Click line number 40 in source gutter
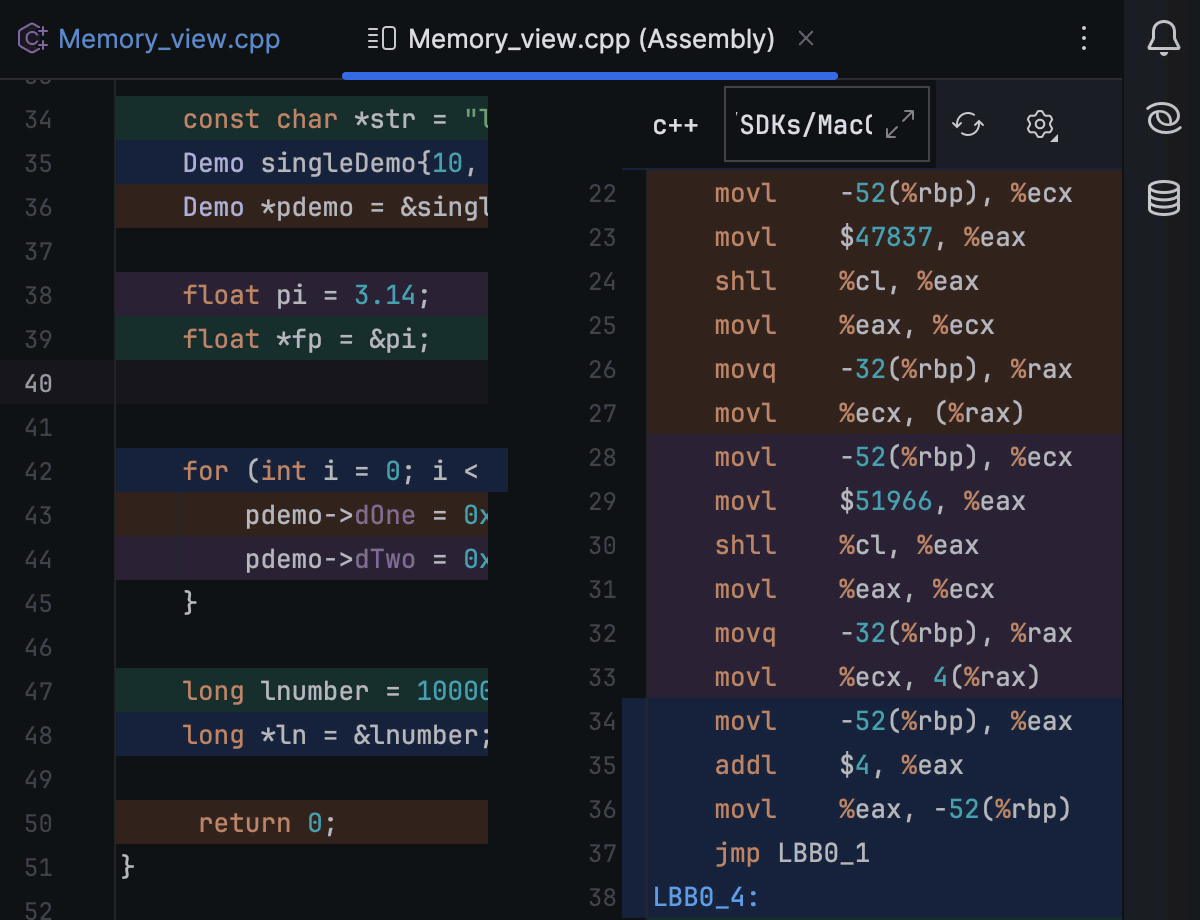Image resolution: width=1200 pixels, height=920 pixels. pyautogui.click(x=38, y=383)
